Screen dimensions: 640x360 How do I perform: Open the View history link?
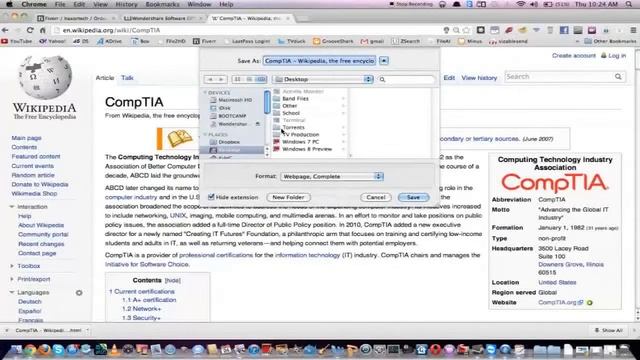tap(479, 78)
